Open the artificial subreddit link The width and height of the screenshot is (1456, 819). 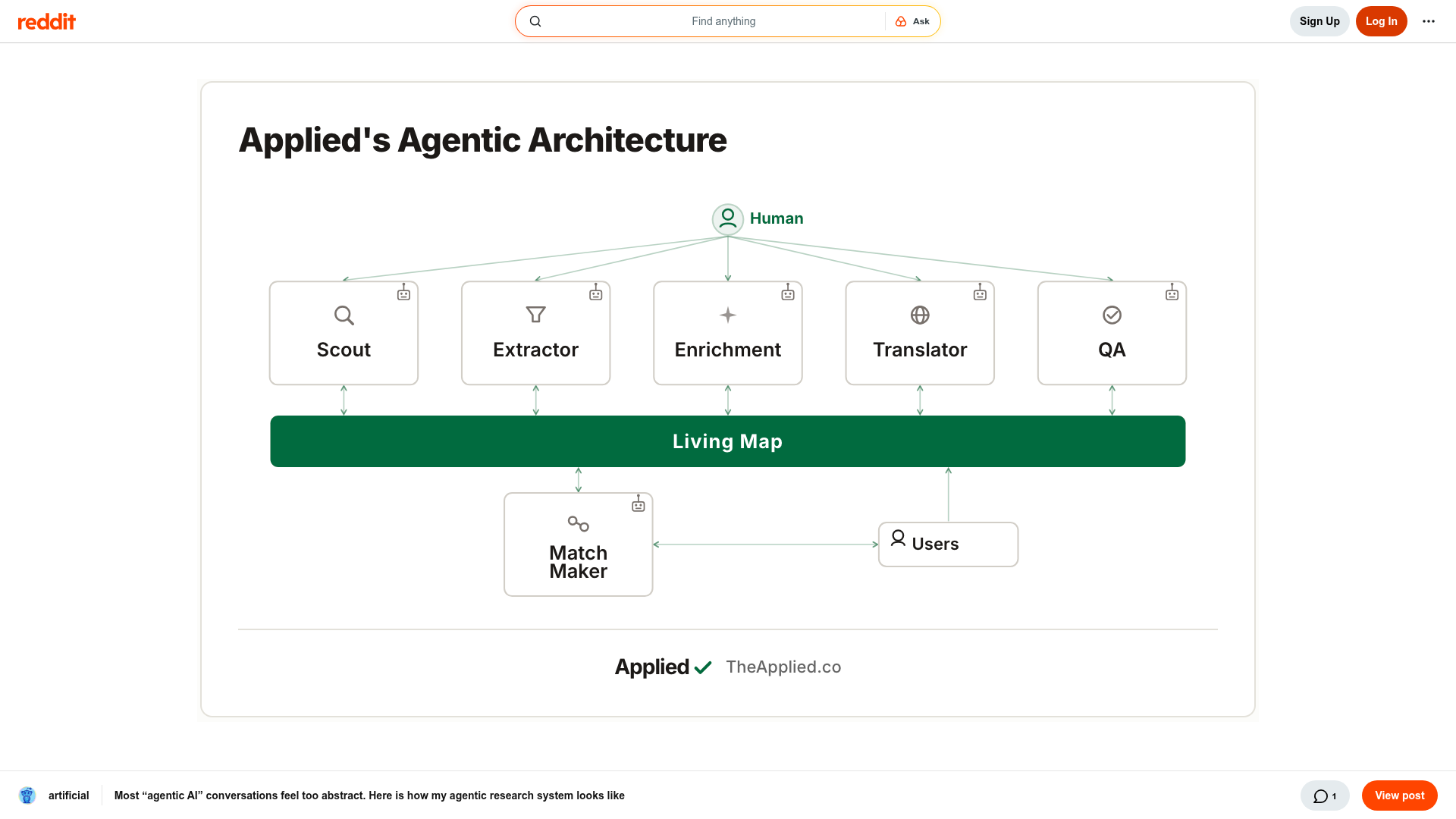69,795
